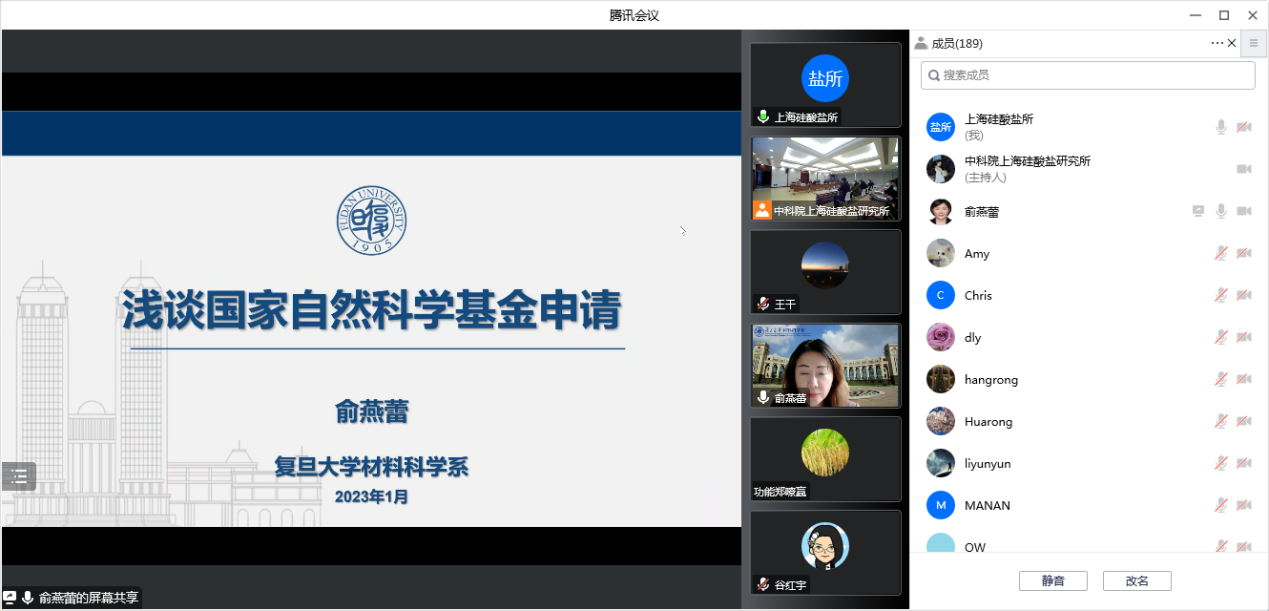This screenshot has height=611, width=1269.
Task: Click screen share icon in 俞燕蕾's member row
Action: (1198, 211)
